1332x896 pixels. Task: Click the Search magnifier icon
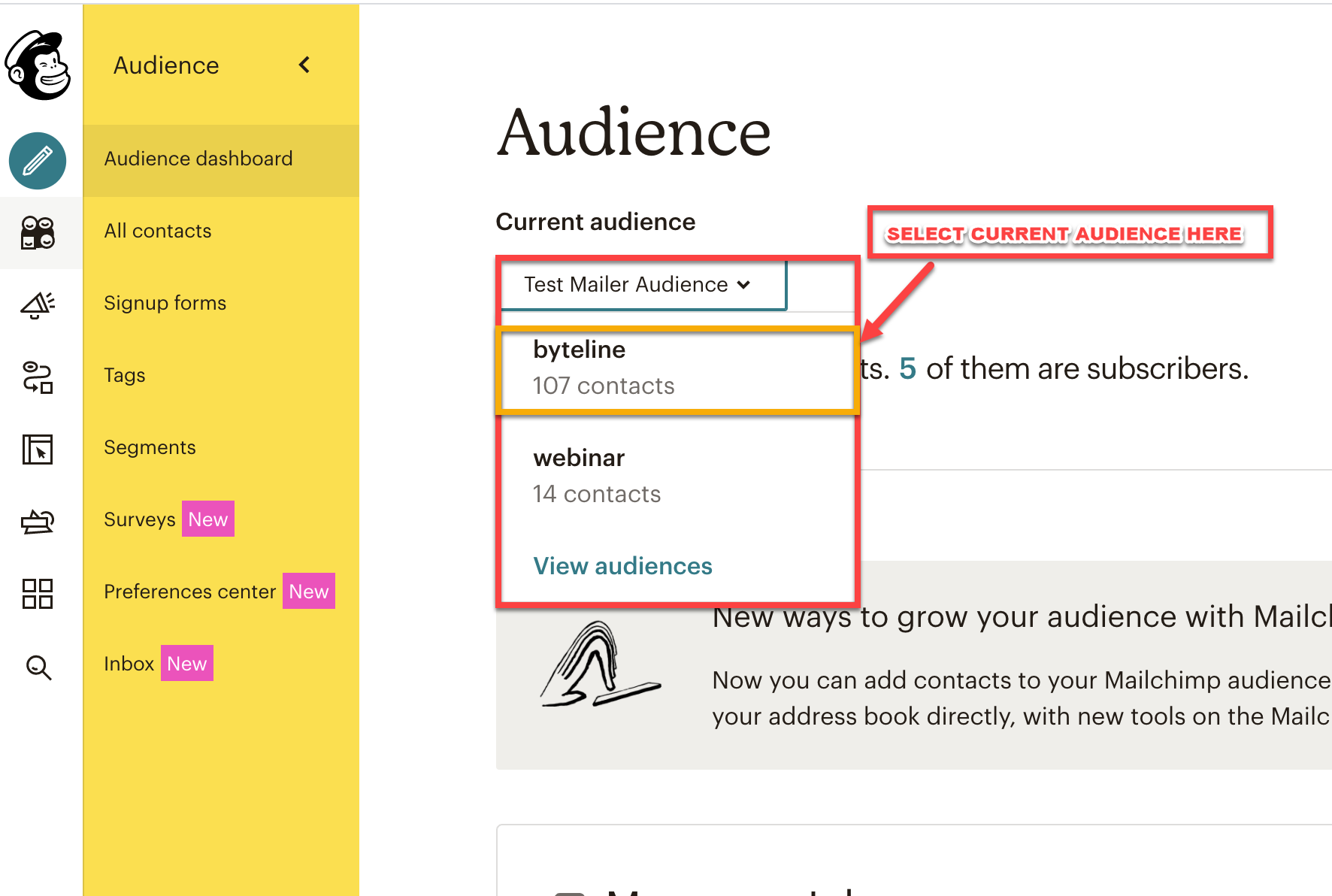pyautogui.click(x=38, y=667)
